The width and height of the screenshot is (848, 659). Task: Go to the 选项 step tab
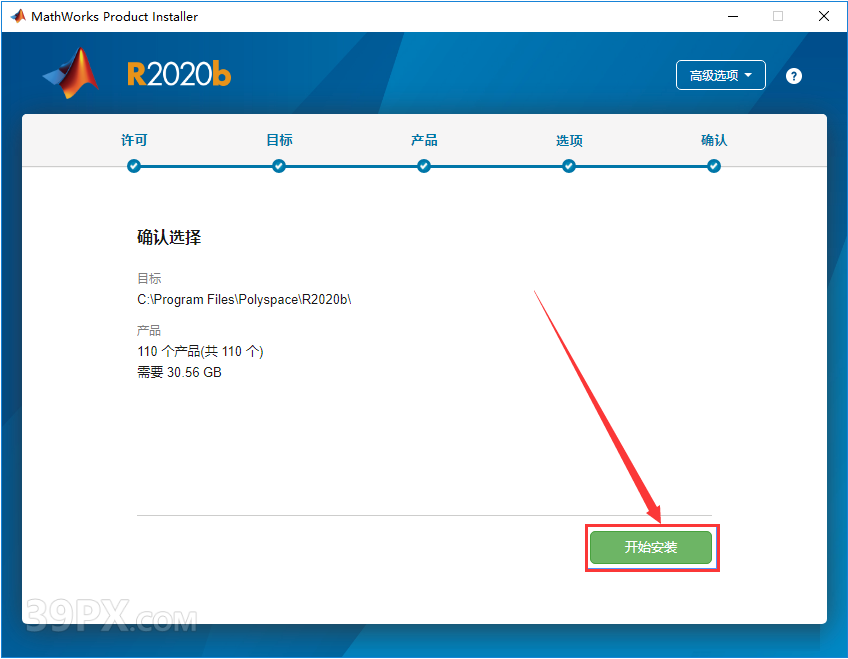coord(569,141)
